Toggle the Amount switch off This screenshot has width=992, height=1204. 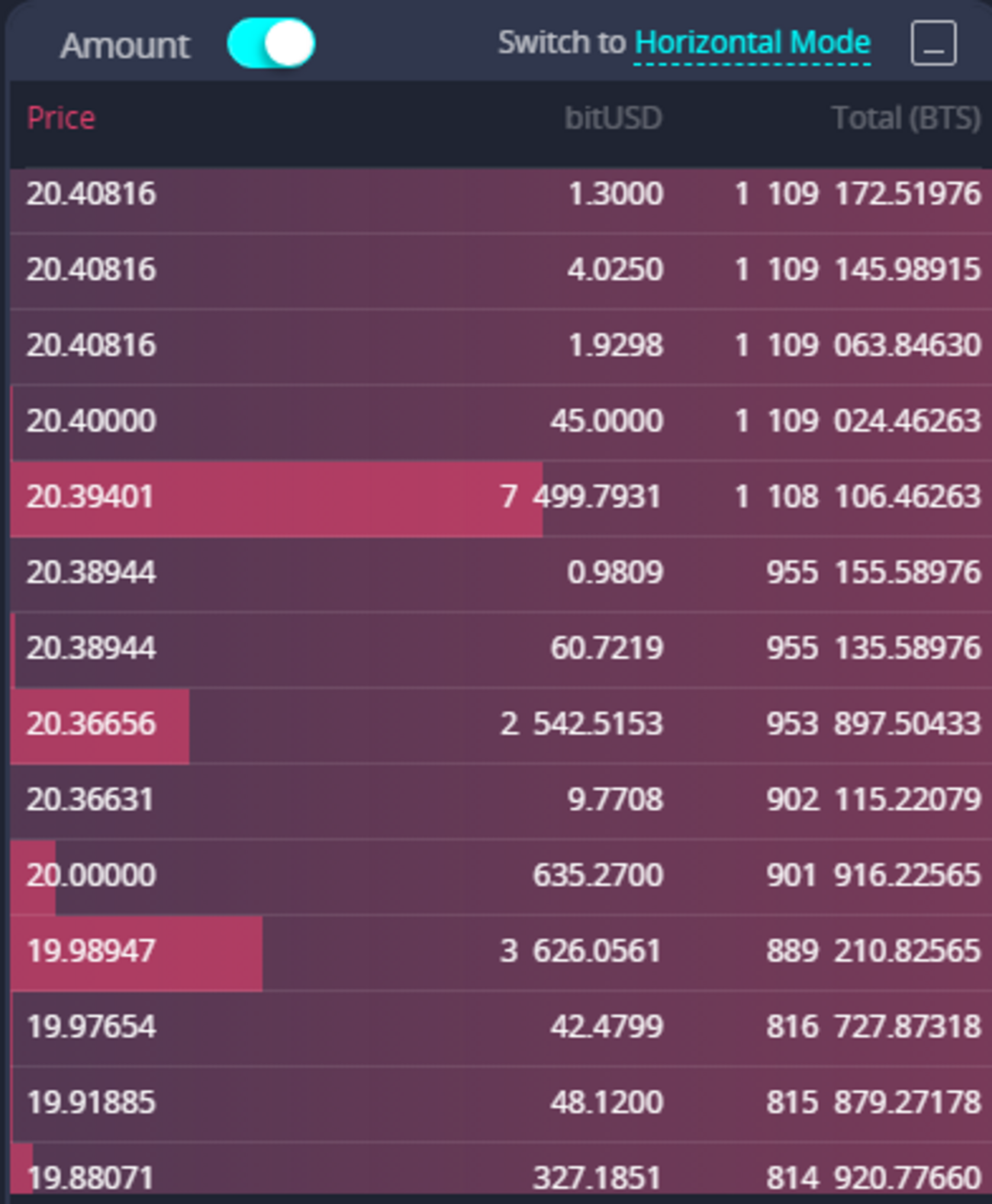[271, 43]
